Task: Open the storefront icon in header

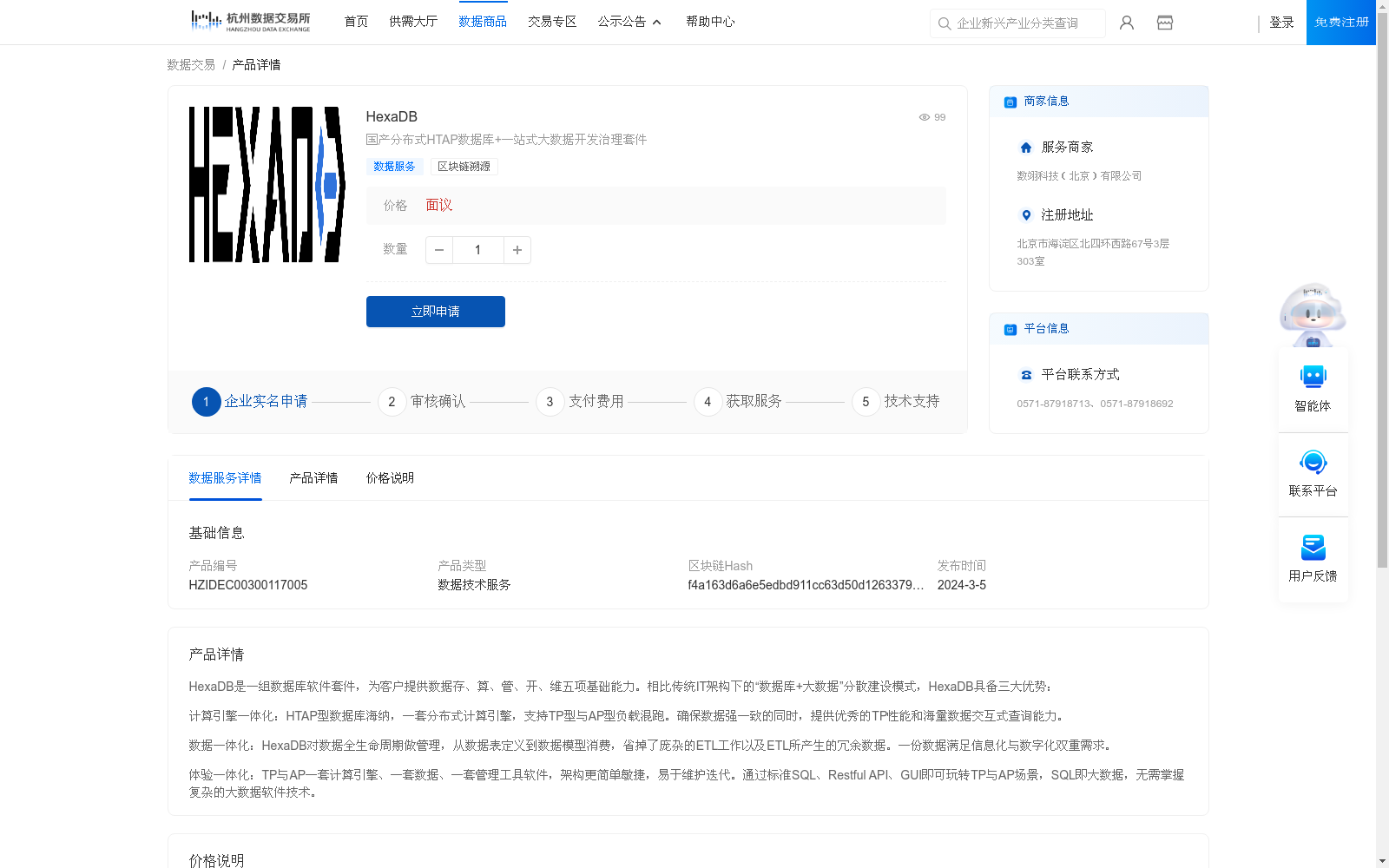Action: (1165, 23)
